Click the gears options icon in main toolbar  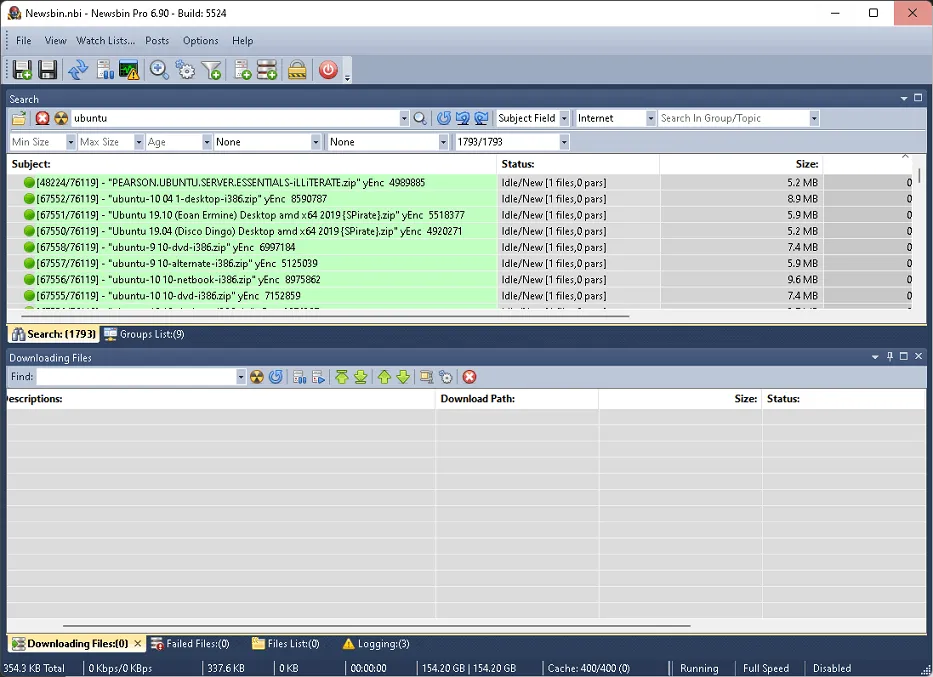coord(185,70)
